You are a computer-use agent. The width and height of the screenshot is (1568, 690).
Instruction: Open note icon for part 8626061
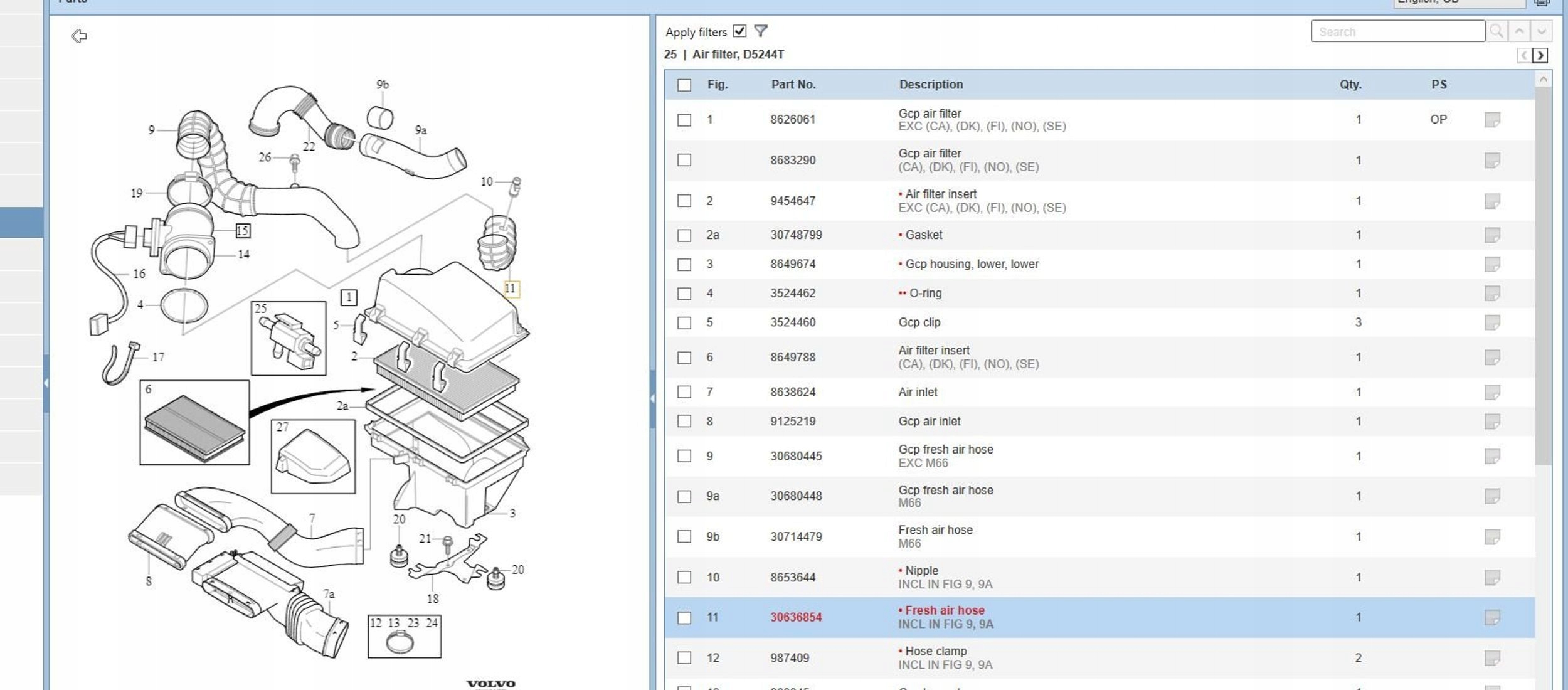click(1492, 120)
